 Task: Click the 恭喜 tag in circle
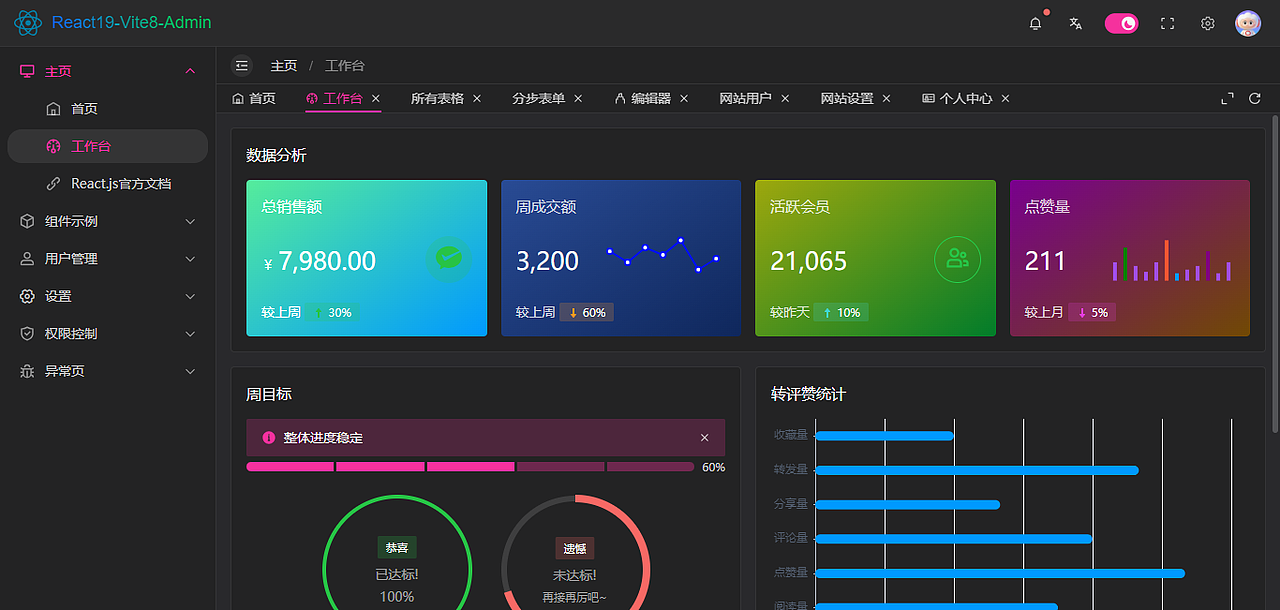[397, 547]
